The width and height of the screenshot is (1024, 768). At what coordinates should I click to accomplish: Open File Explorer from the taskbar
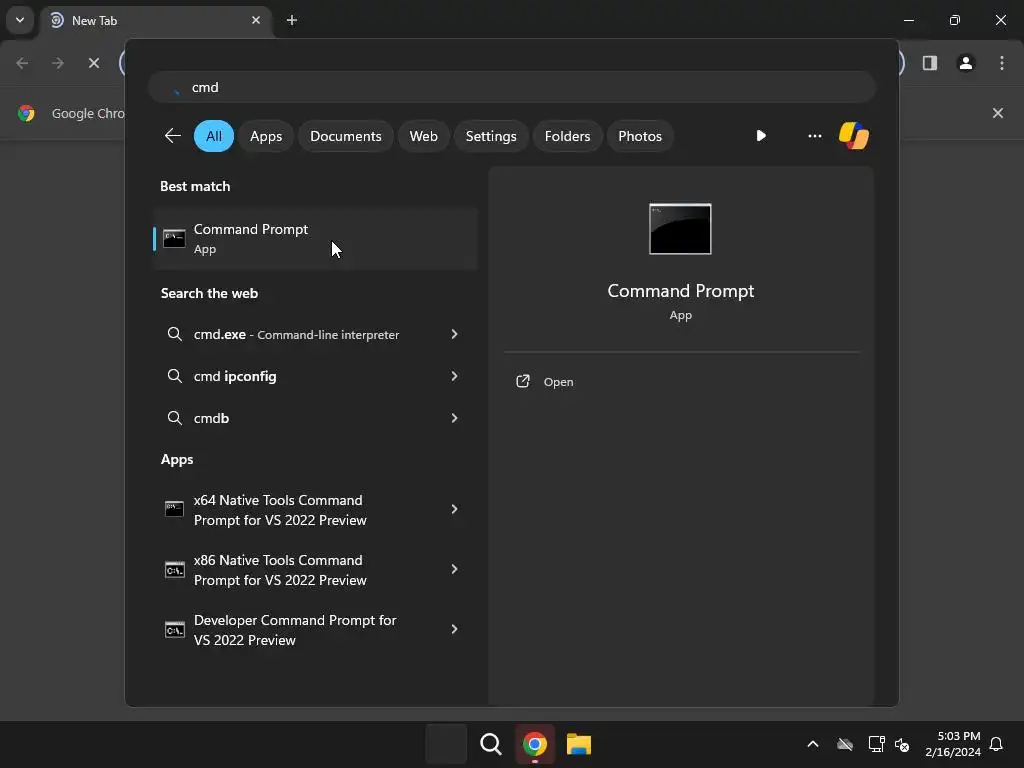point(579,744)
